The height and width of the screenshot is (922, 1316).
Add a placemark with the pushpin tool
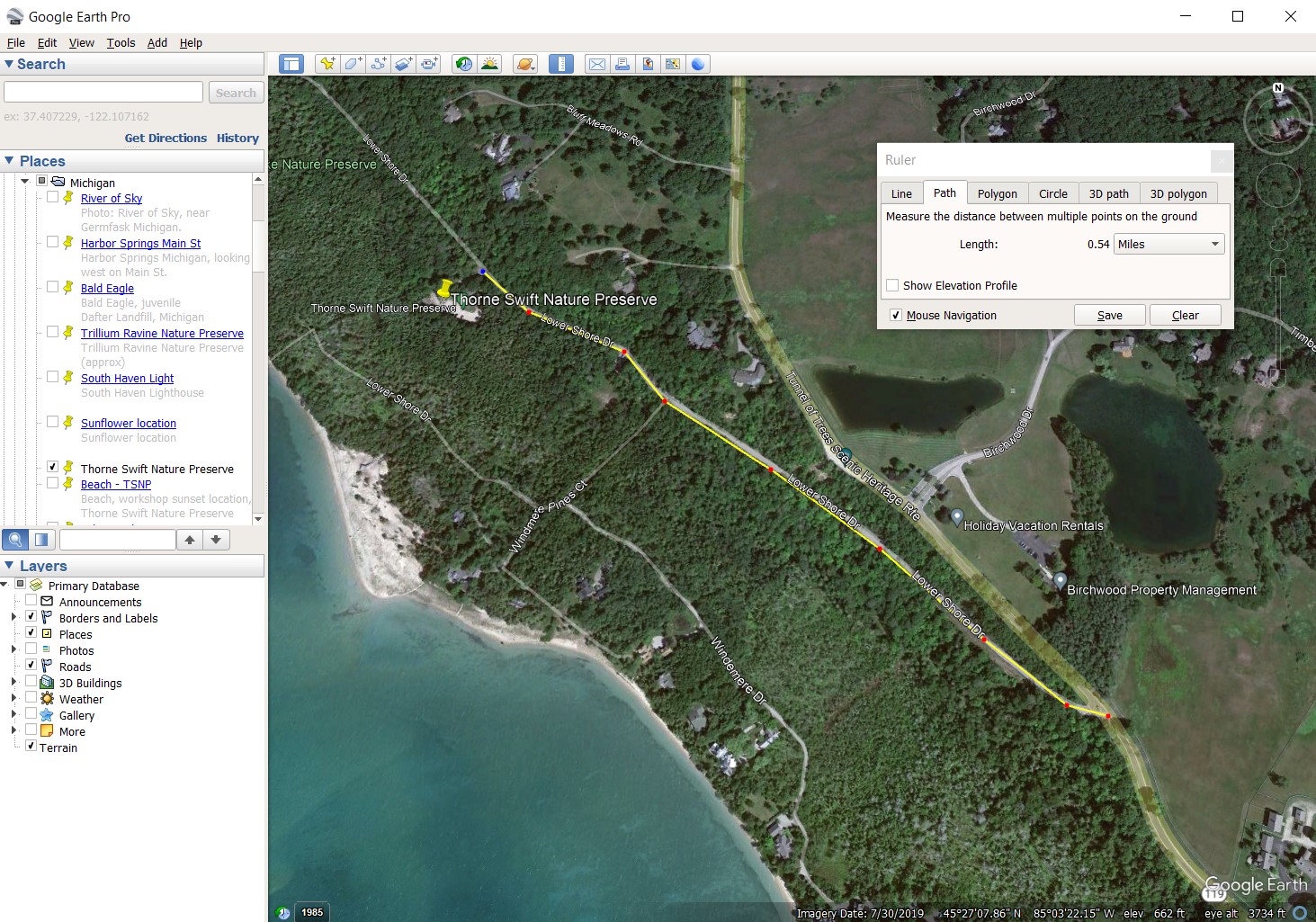[327, 64]
